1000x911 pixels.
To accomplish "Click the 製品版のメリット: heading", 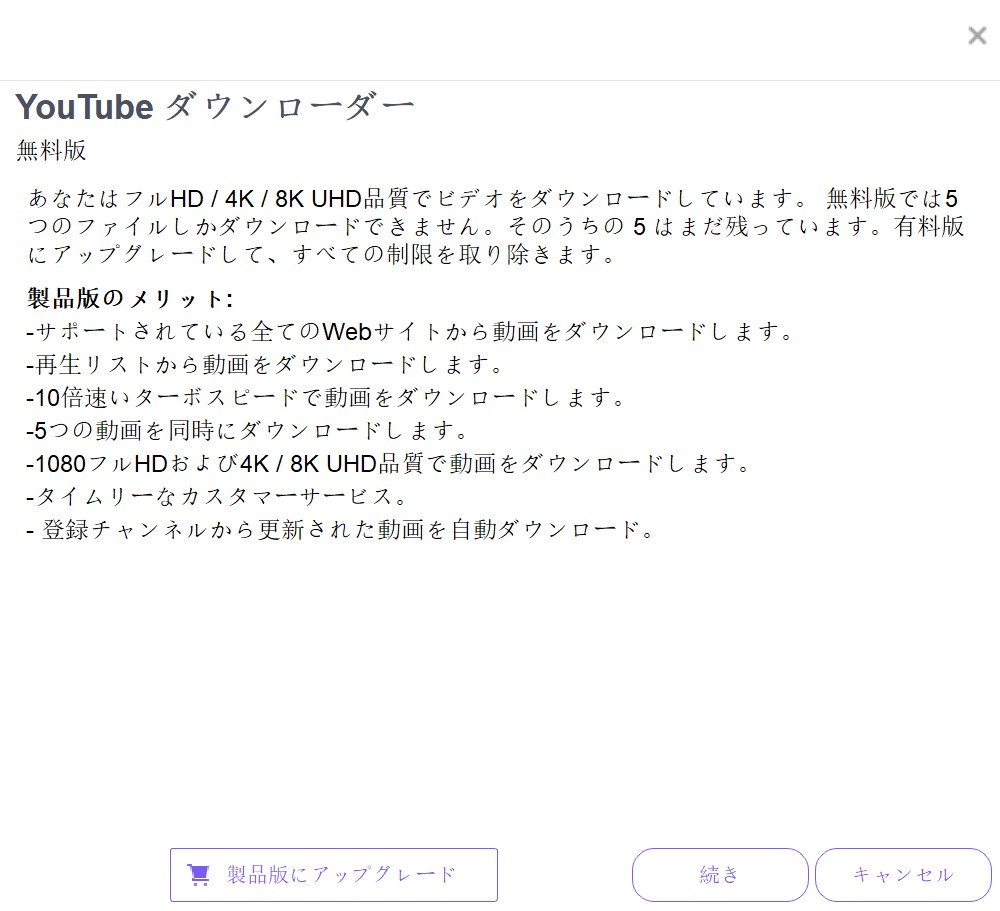I will [x=130, y=298].
